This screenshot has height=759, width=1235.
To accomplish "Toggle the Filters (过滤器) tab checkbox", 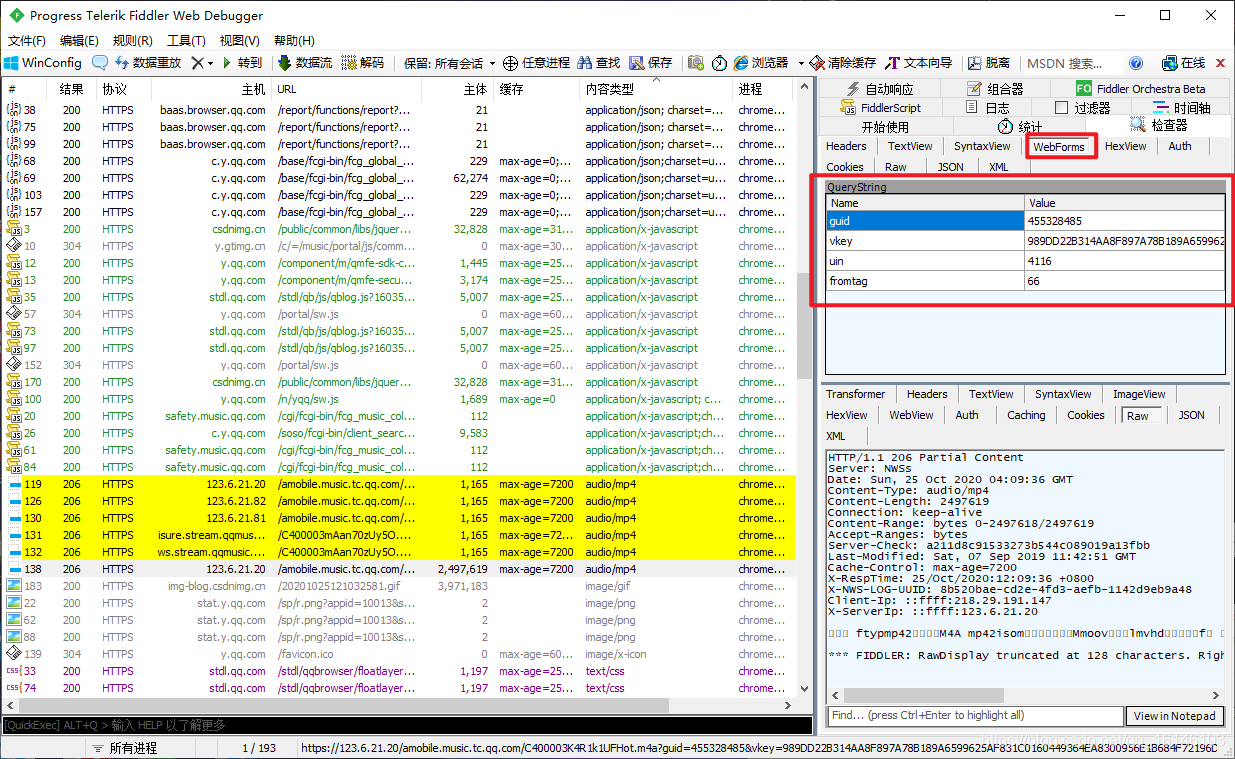I will pos(1062,108).
